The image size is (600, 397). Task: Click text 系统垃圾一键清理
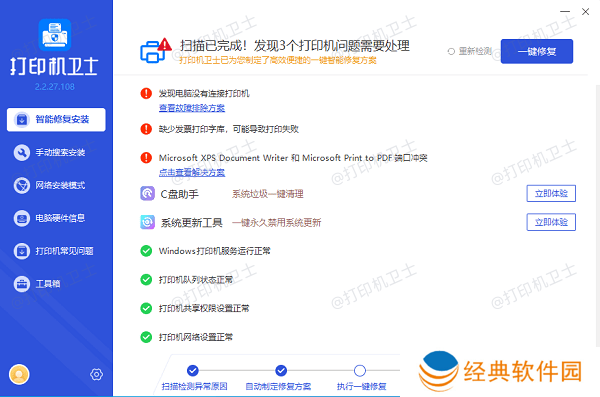tap(267, 194)
